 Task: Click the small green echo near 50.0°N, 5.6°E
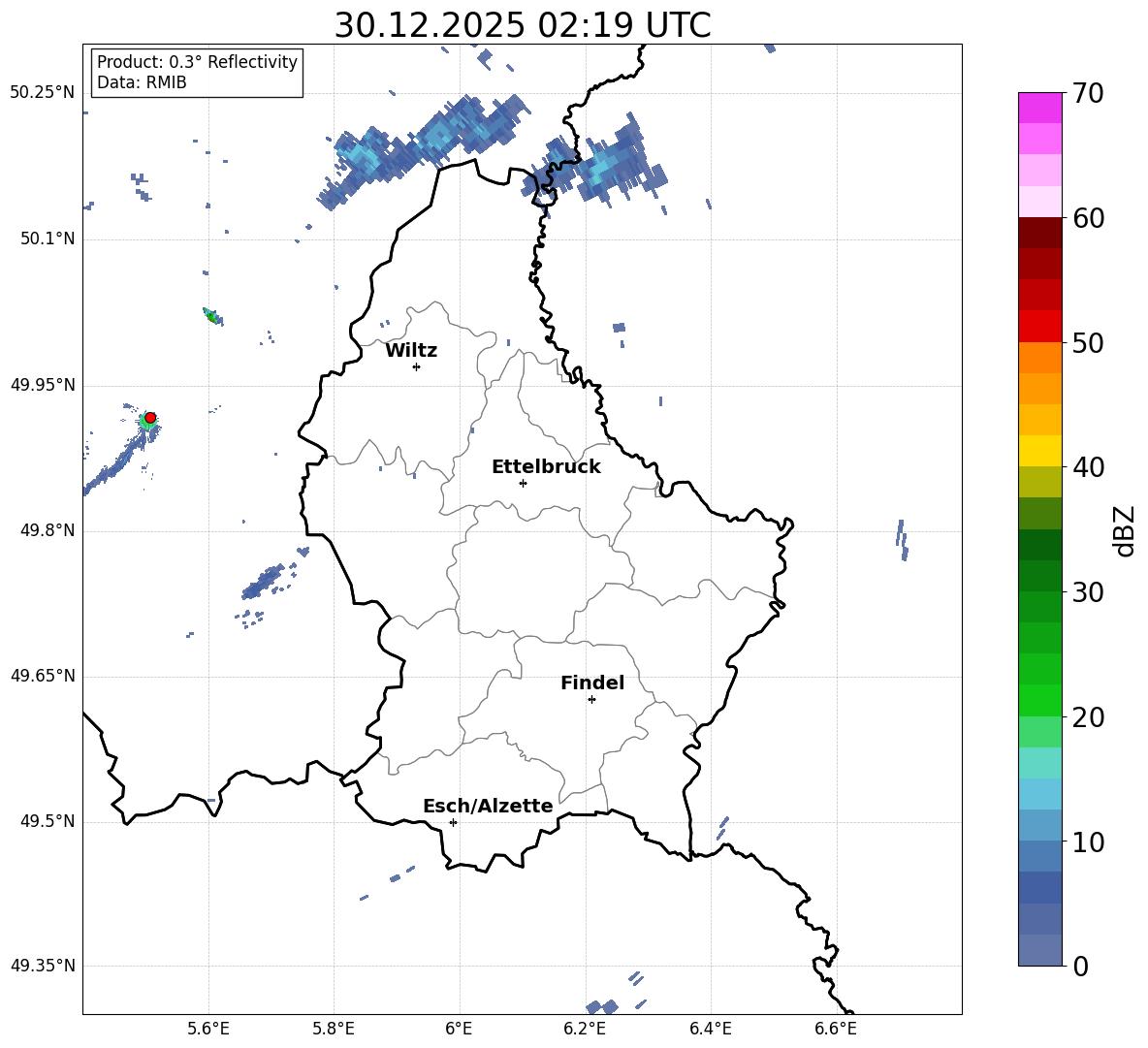tap(212, 316)
